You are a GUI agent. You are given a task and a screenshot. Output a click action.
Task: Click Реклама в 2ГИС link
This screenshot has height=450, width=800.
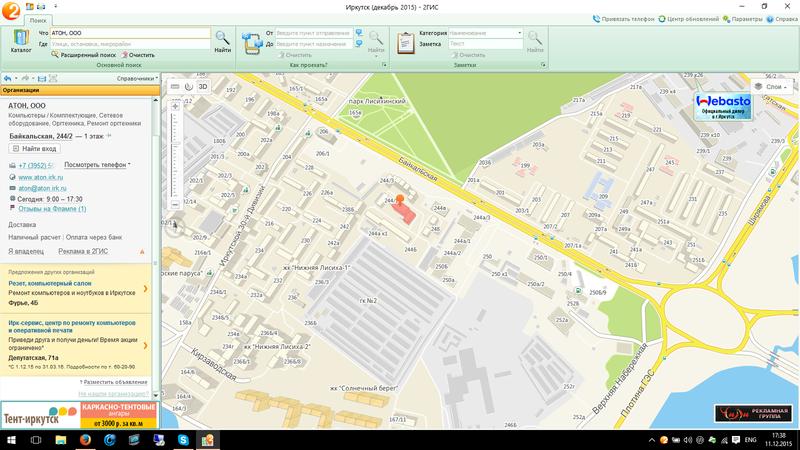pos(83,251)
